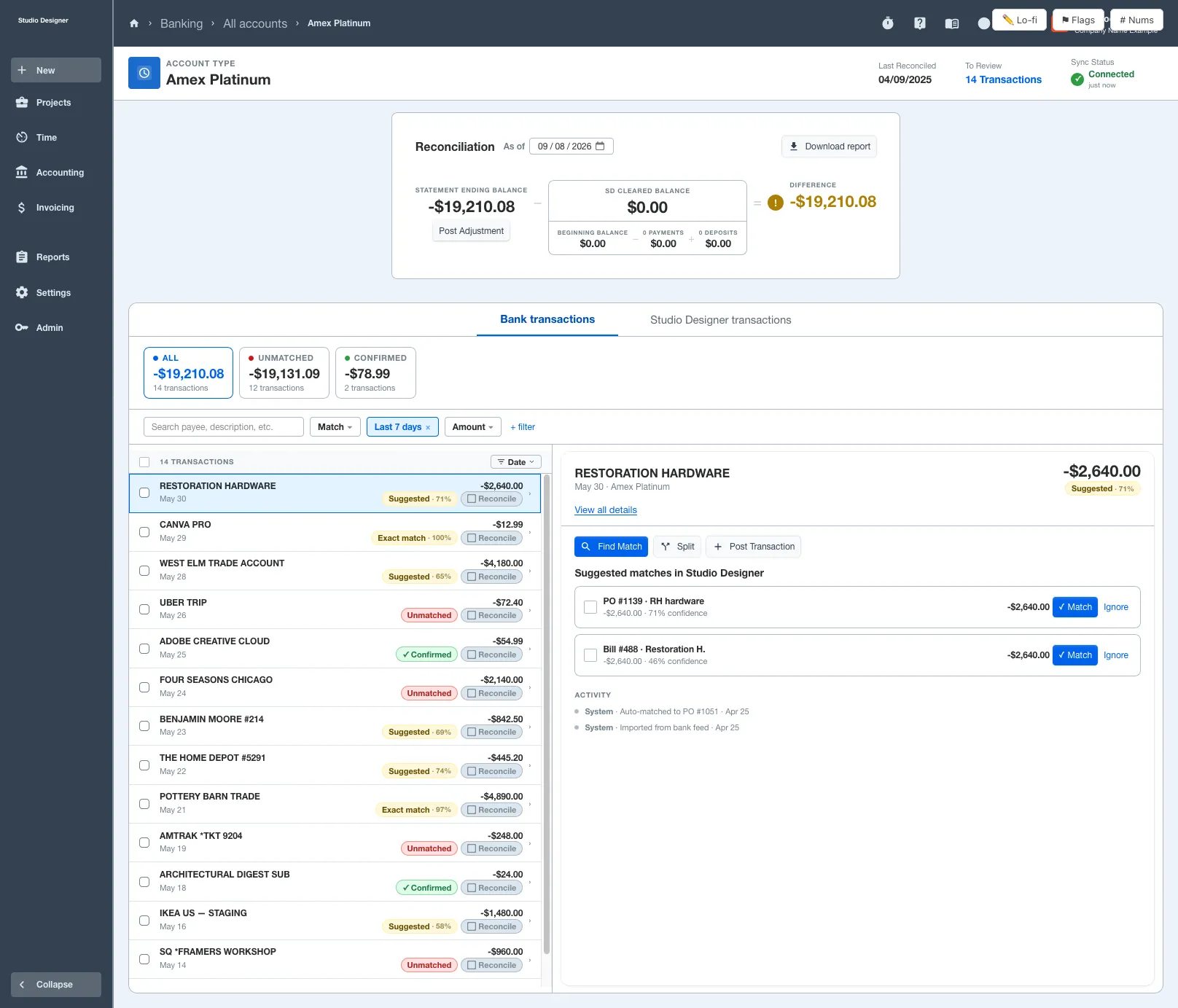Viewport: 1178px width, 1008px height.
Task: Open Projects from the sidebar briefcase icon
Action: click(22, 103)
